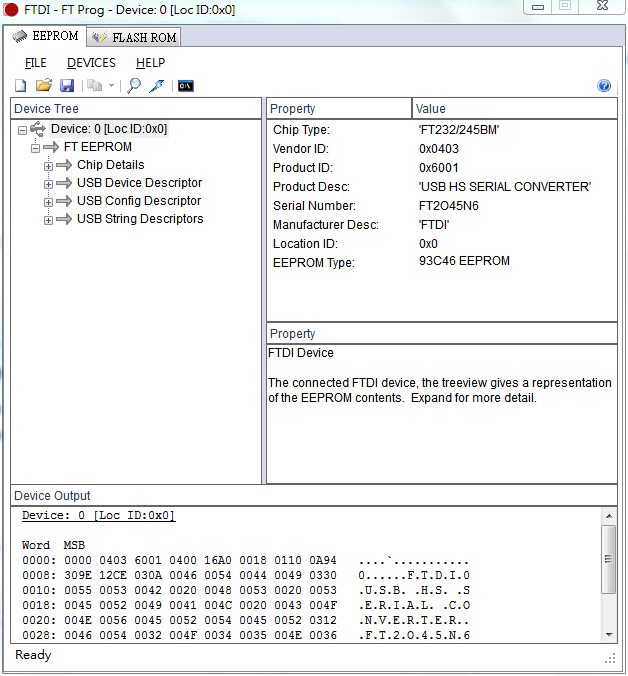Save template using the floppy disk icon
The image size is (628, 676).
pyautogui.click(x=67, y=86)
